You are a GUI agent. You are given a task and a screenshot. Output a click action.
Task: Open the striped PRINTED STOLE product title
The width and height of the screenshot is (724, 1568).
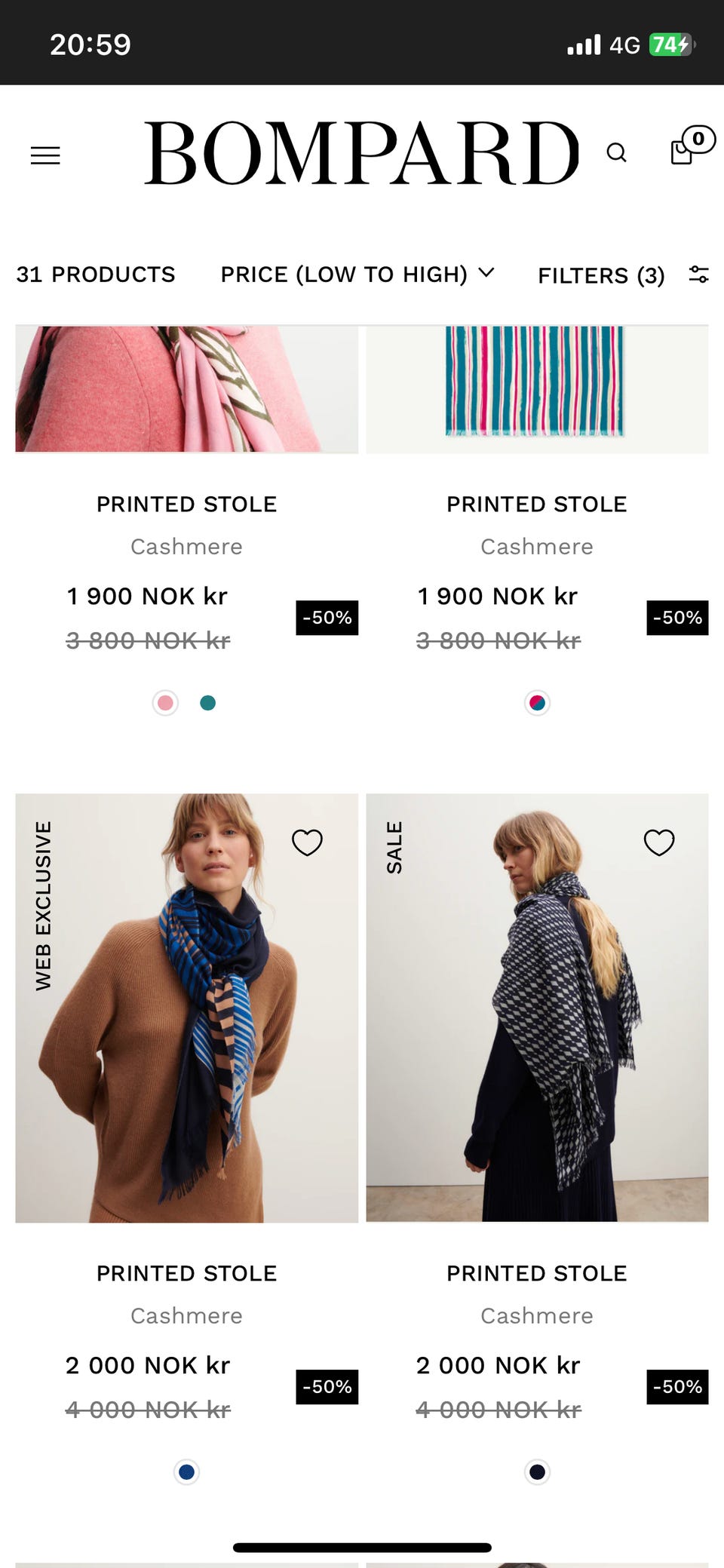pos(536,503)
